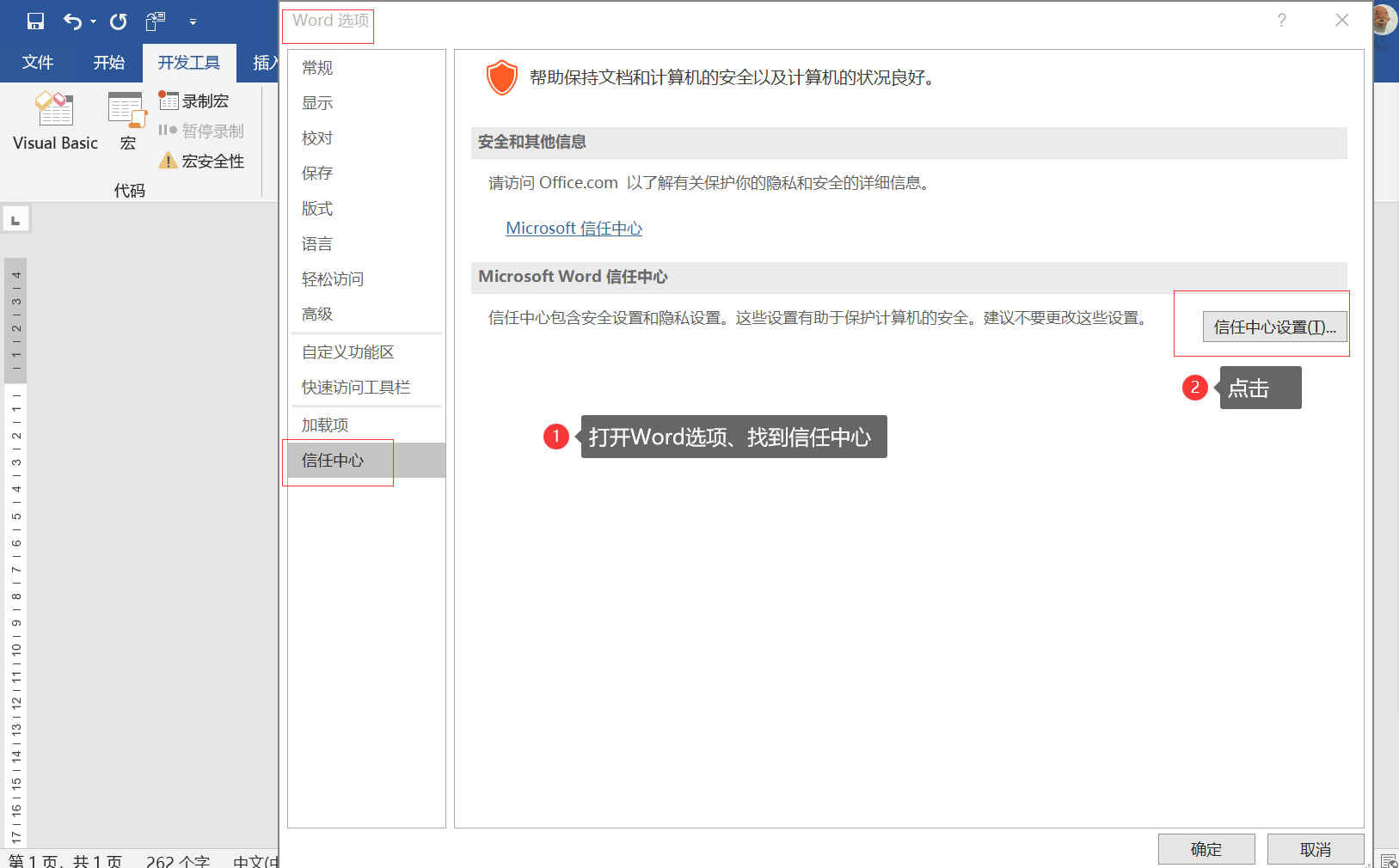Image resolution: width=1399 pixels, height=868 pixels.
Task: Select 常规 in Word options list
Action: pos(366,68)
